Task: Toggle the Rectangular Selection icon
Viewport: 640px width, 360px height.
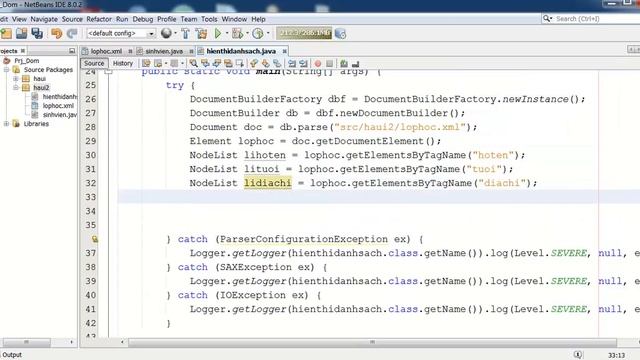Action: (x=240, y=63)
